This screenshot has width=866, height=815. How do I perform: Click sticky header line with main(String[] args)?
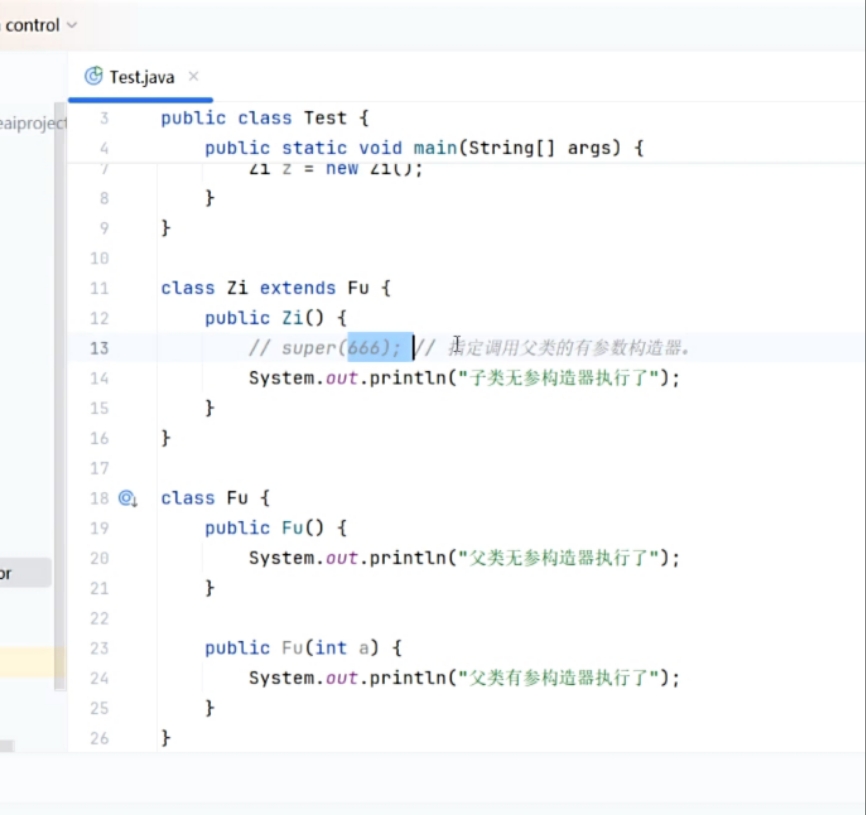point(424,148)
